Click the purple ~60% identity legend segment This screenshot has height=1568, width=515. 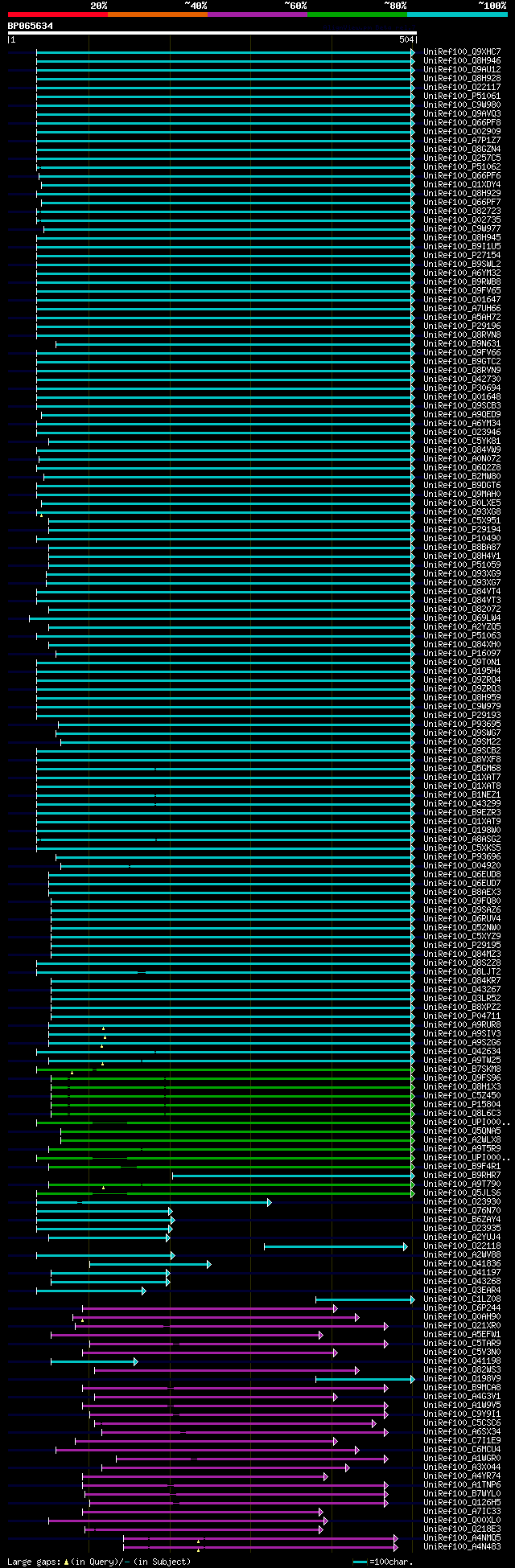click(257, 14)
